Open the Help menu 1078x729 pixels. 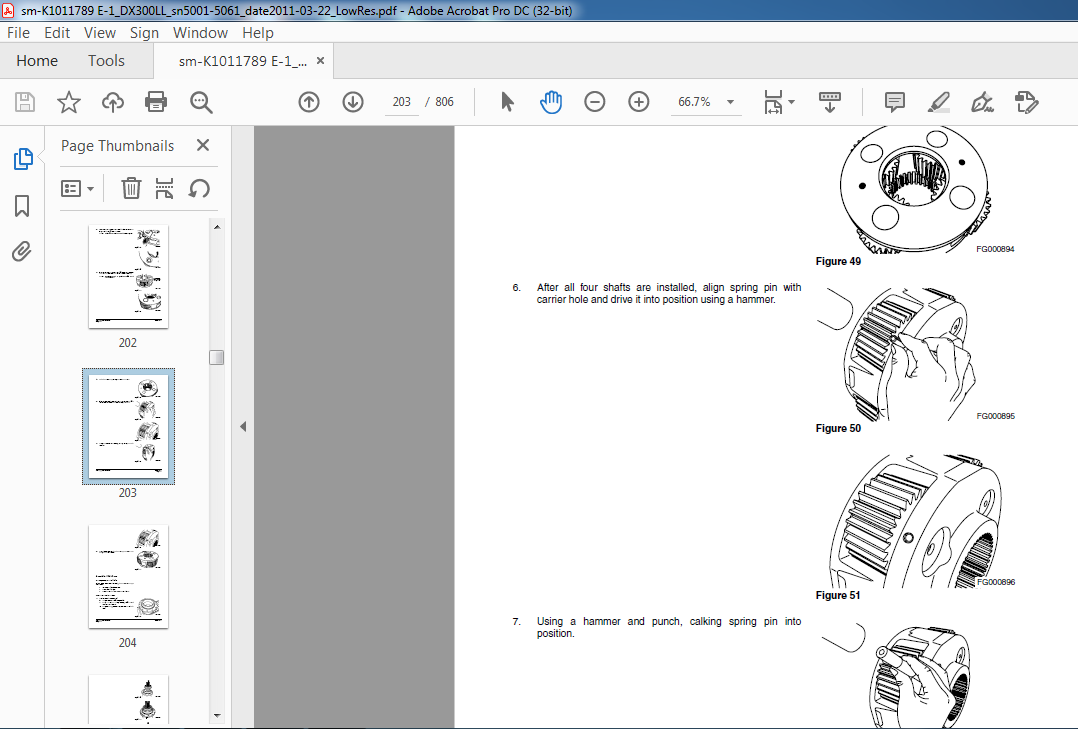coord(258,33)
